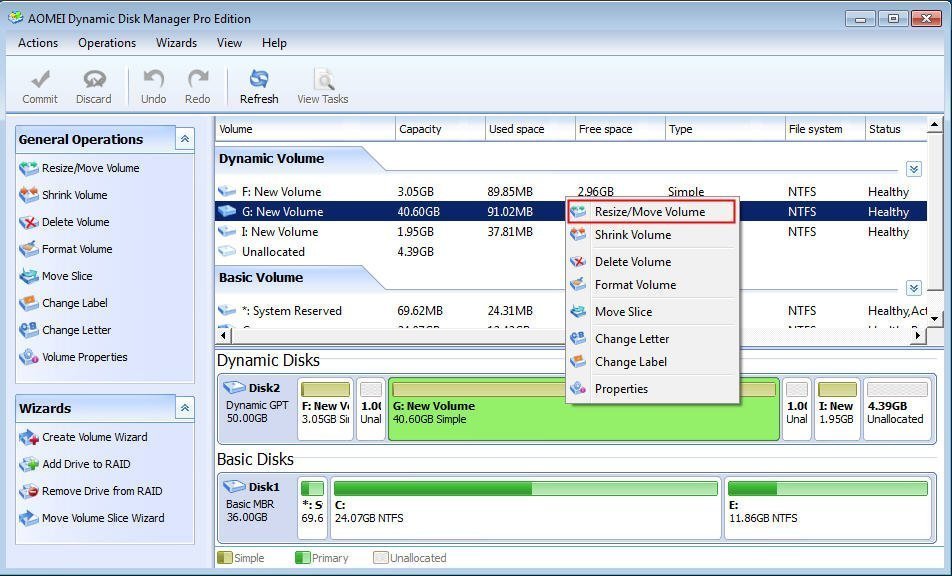
Task: Select the I: New 1.95GB block on Disk2
Action: tap(837, 409)
